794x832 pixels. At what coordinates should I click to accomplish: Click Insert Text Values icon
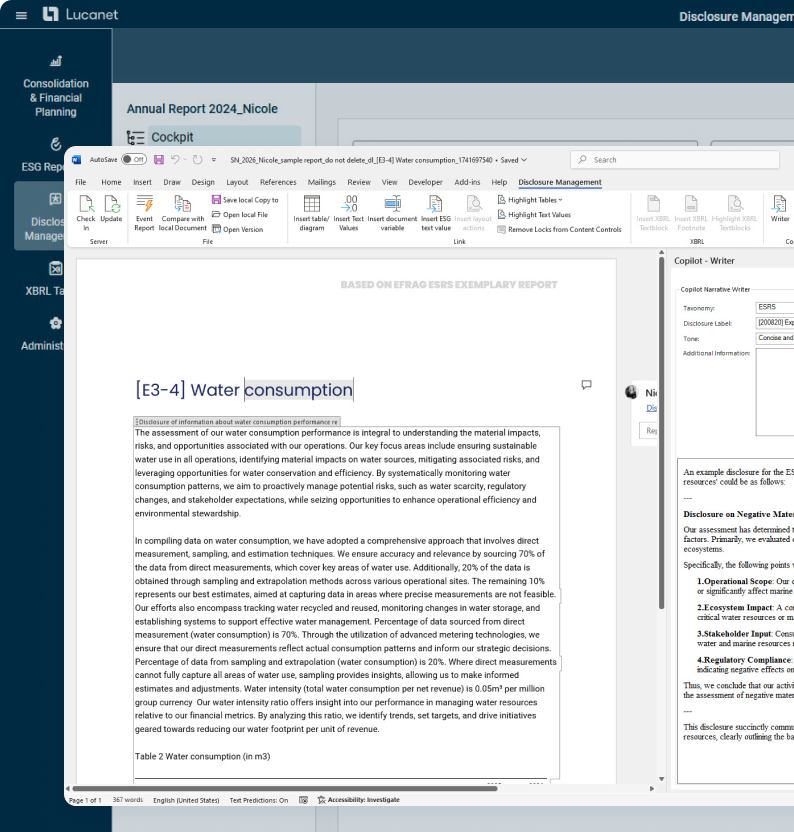click(x=348, y=205)
